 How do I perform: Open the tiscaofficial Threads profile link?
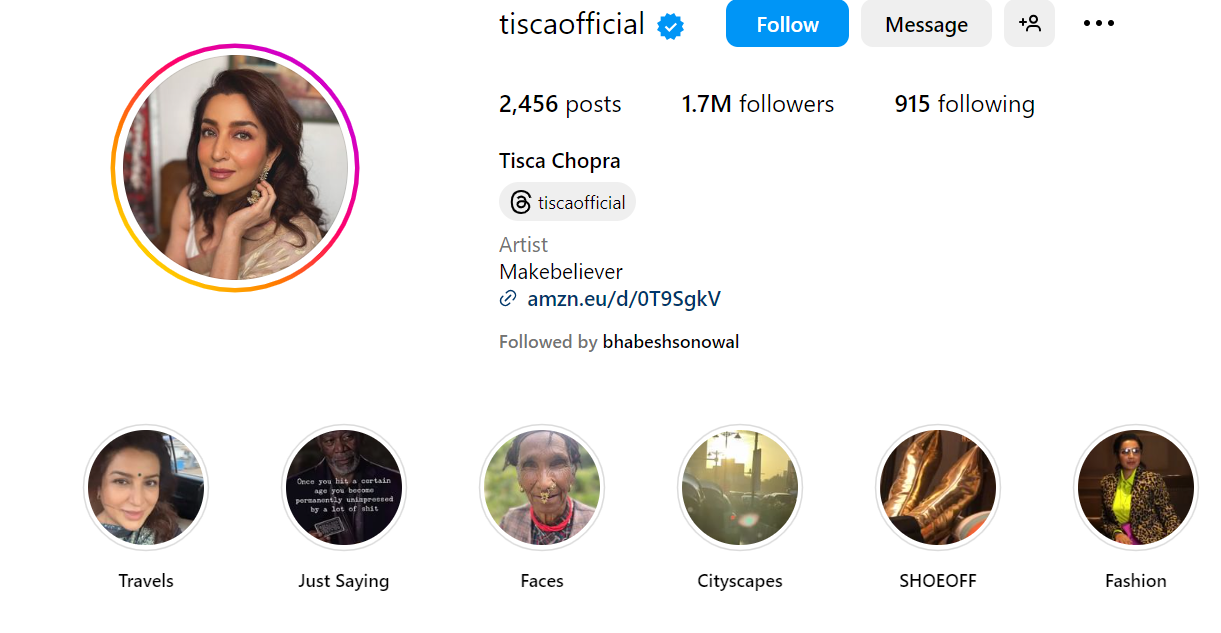pos(581,203)
